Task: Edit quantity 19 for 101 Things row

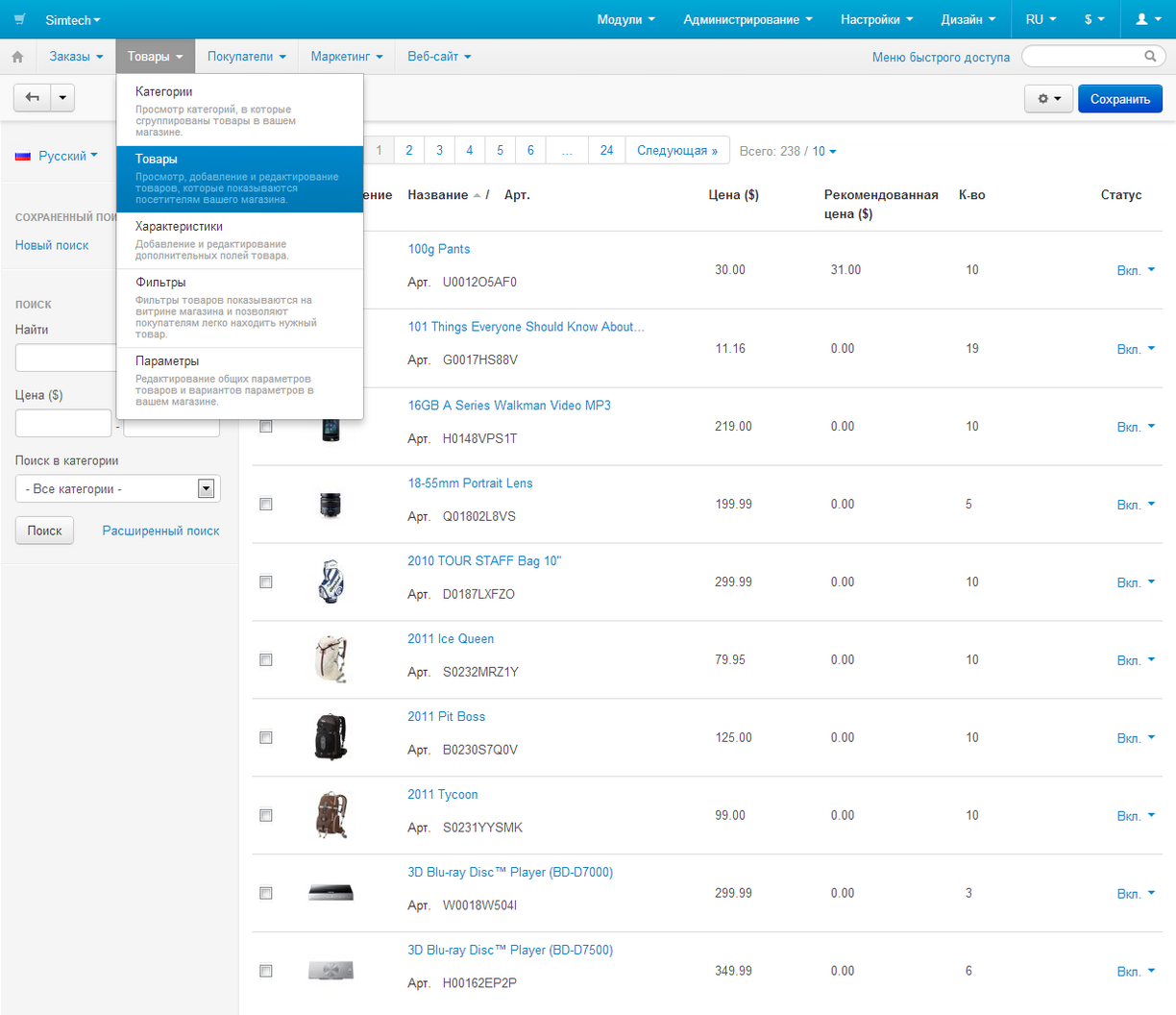Action: pos(972,349)
